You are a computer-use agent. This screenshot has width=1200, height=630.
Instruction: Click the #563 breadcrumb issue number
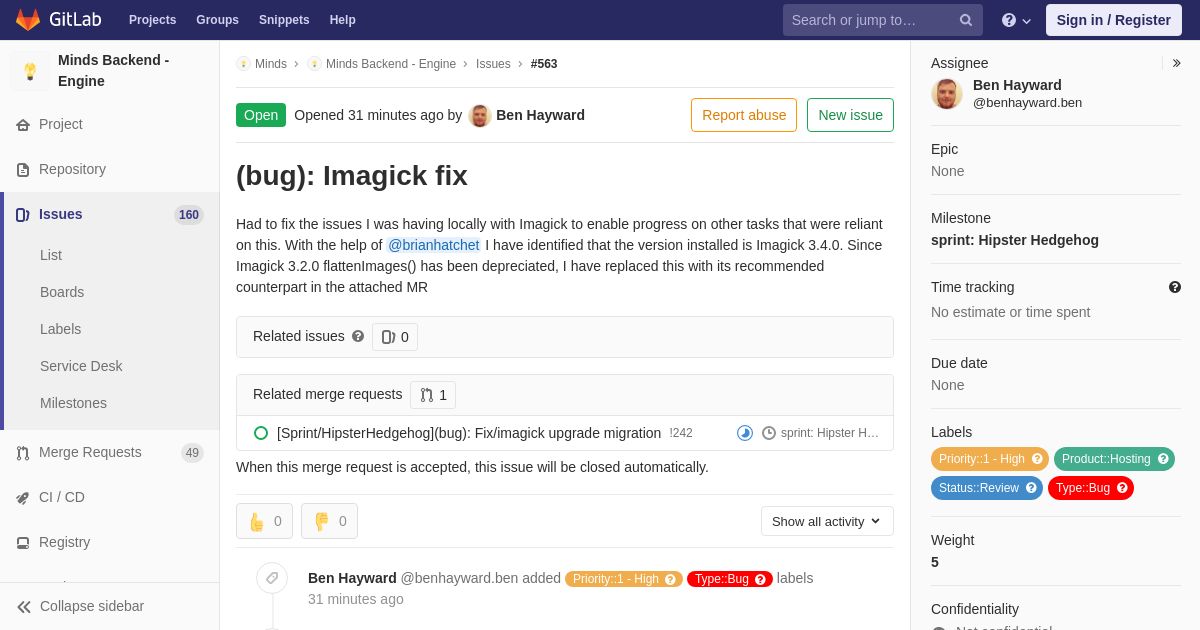pyautogui.click(x=544, y=64)
